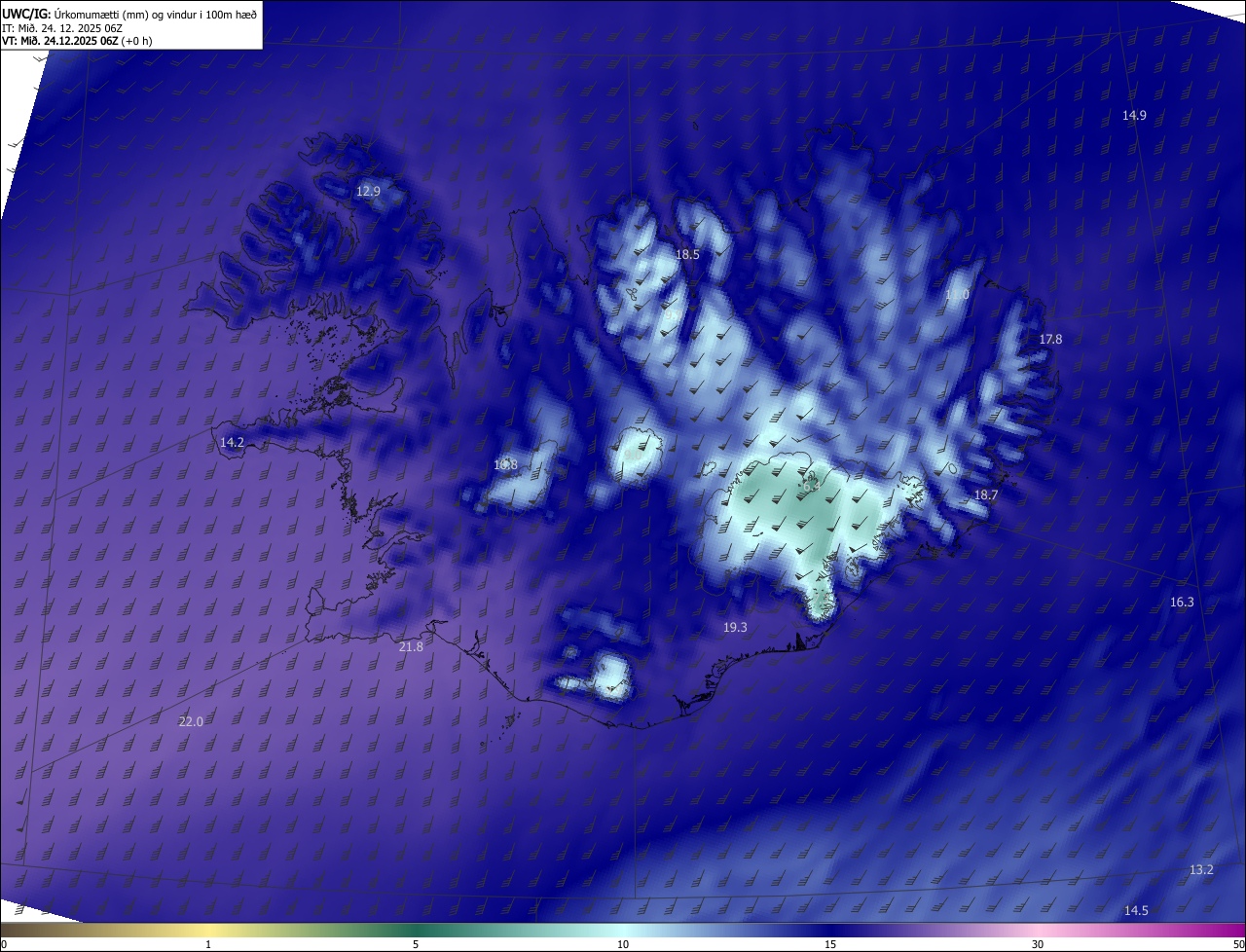Click the color scale tick labeled 50

[1238, 944]
